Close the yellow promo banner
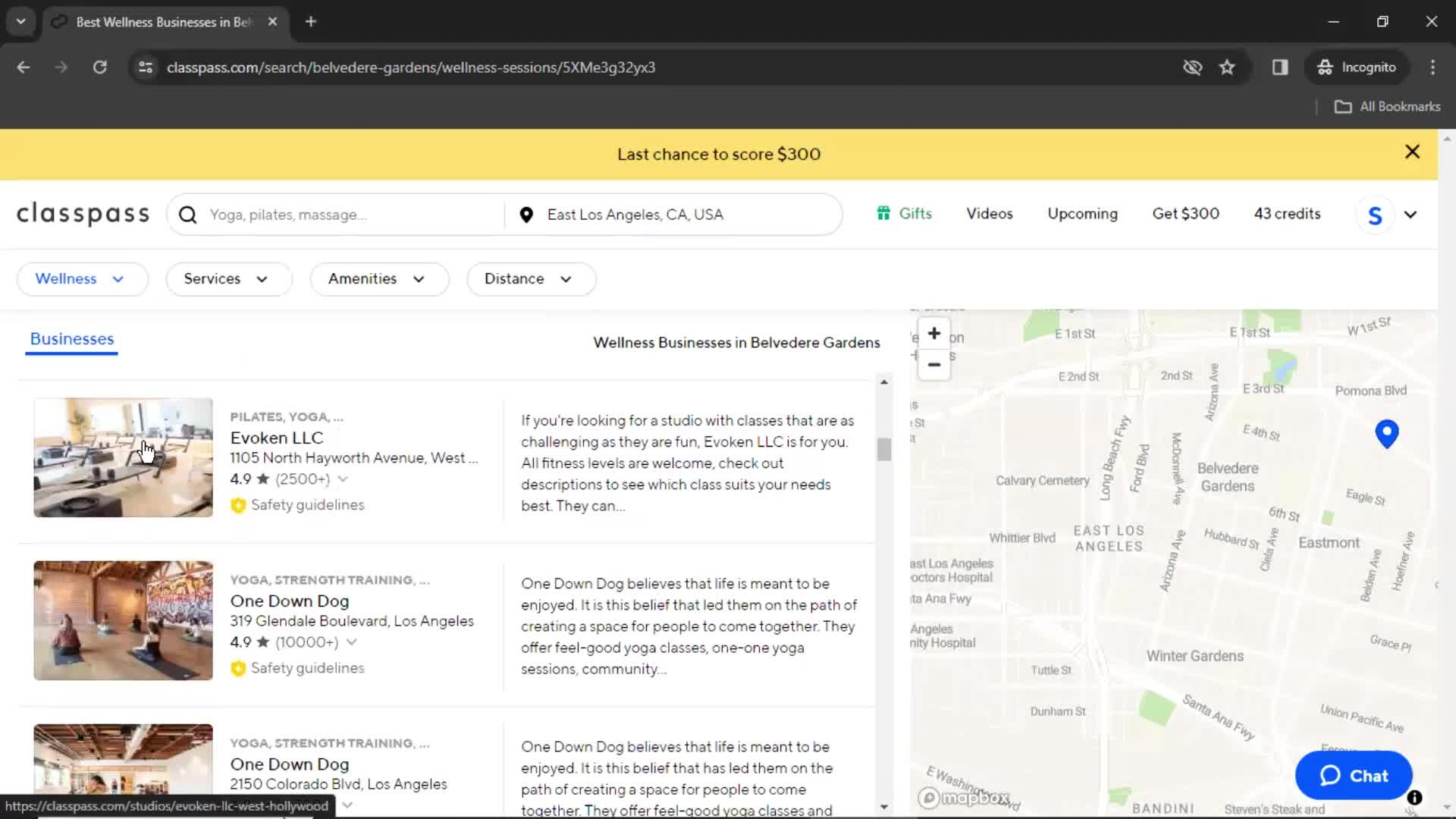Viewport: 1456px width, 819px height. pyautogui.click(x=1412, y=152)
